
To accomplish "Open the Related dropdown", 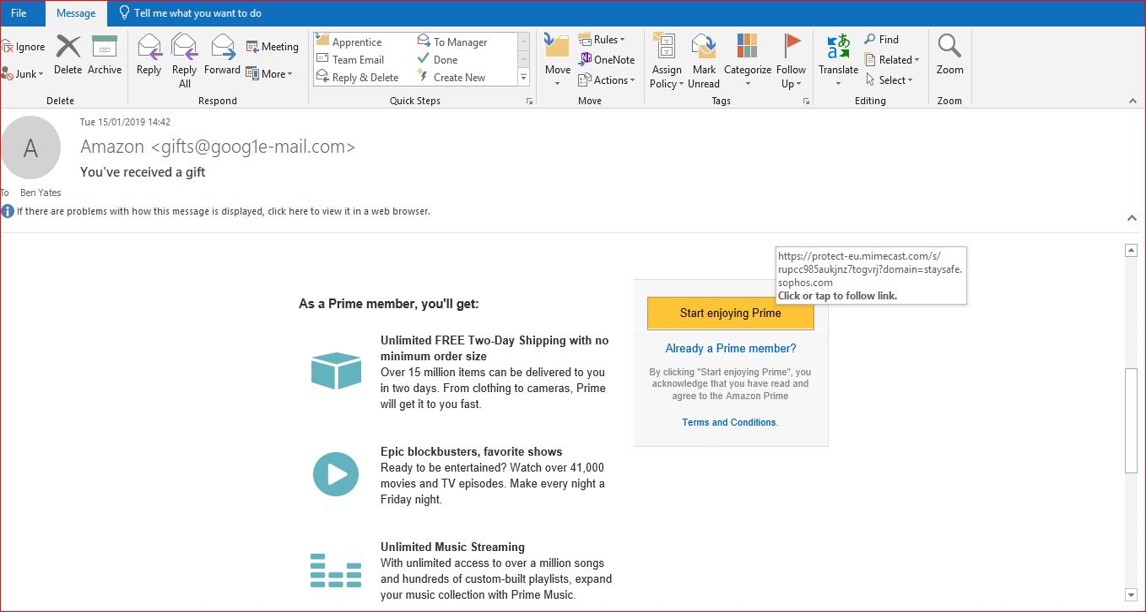I will tap(892, 60).
